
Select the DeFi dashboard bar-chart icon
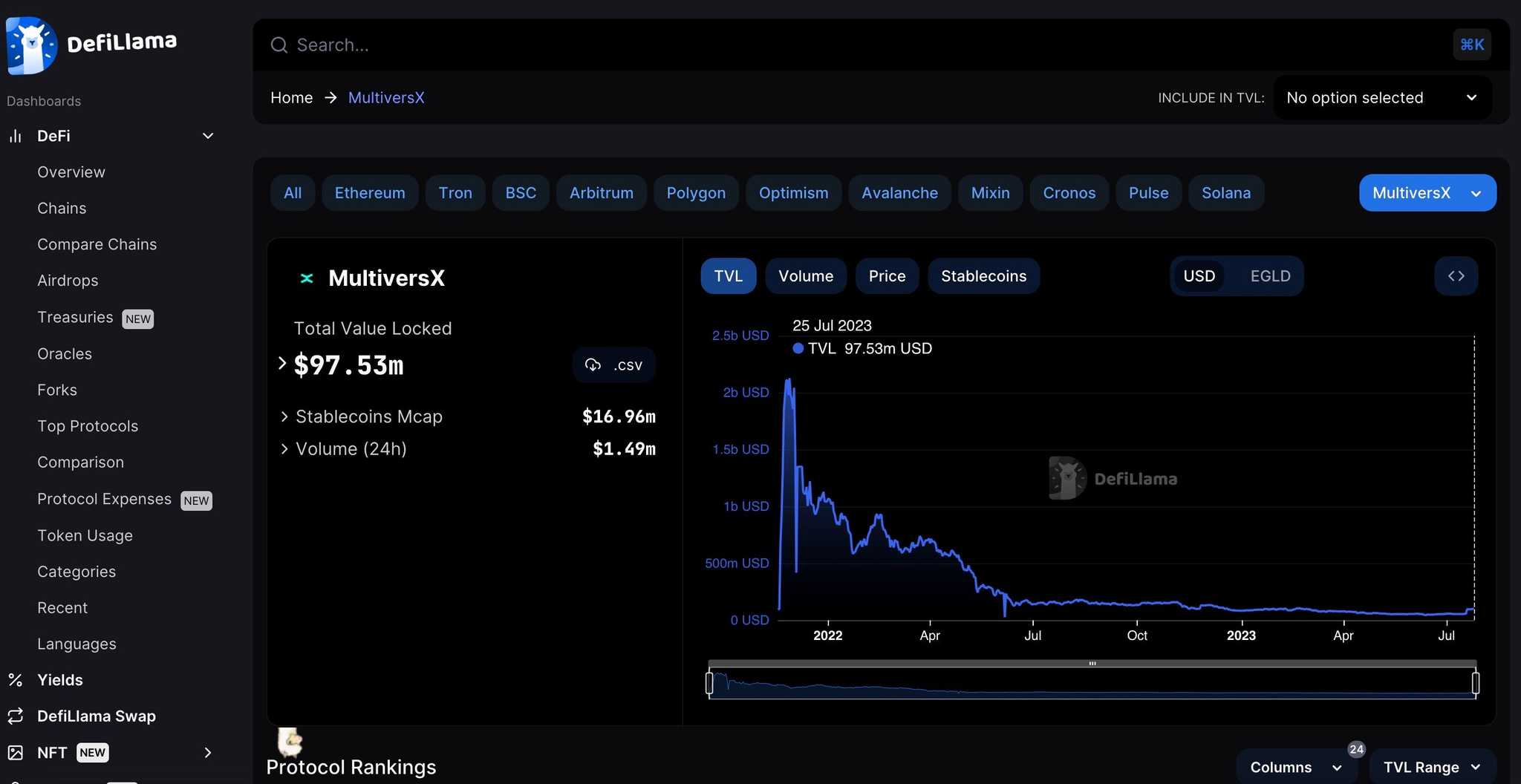click(16, 136)
